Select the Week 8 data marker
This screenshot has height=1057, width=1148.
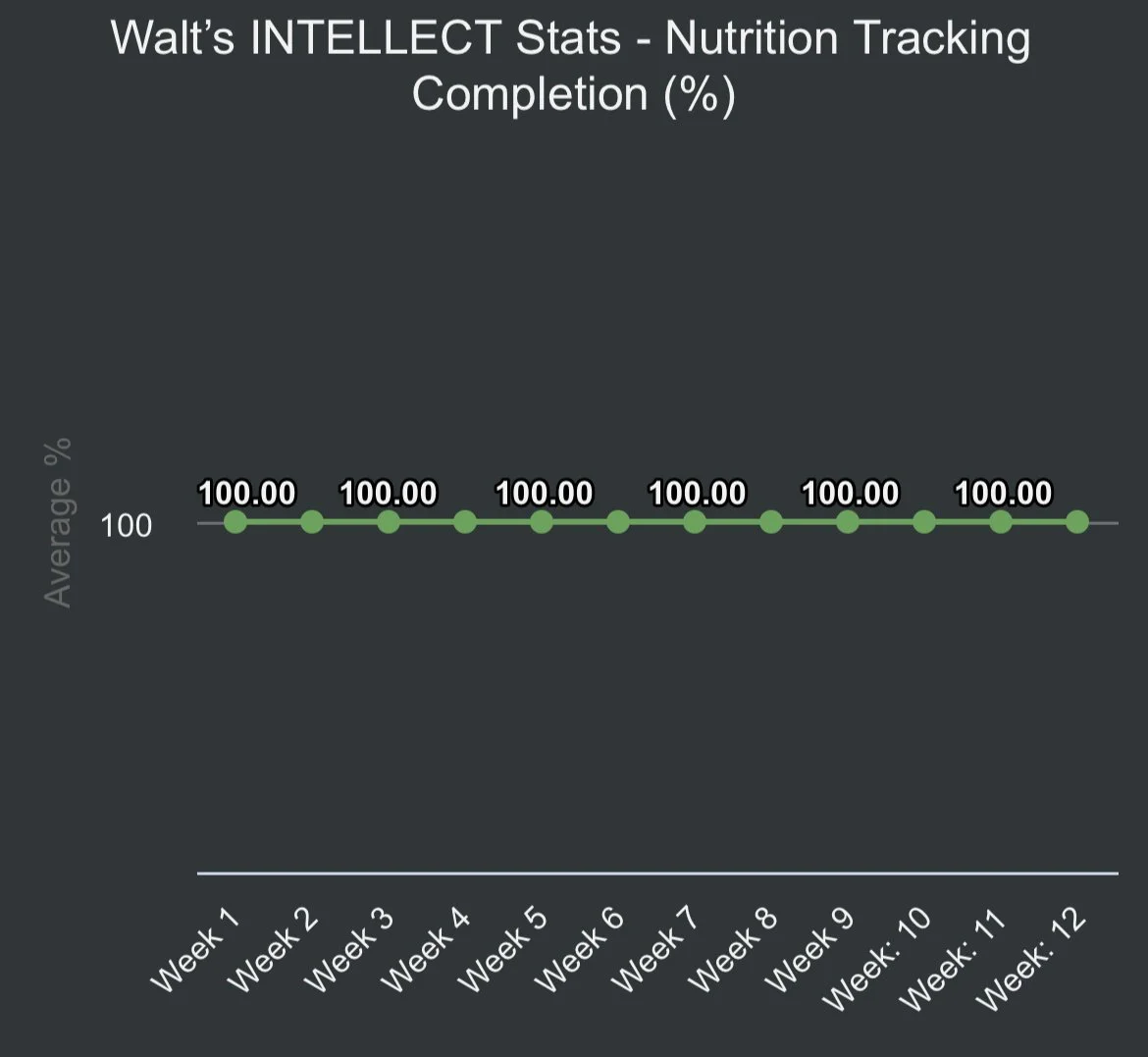(771, 522)
